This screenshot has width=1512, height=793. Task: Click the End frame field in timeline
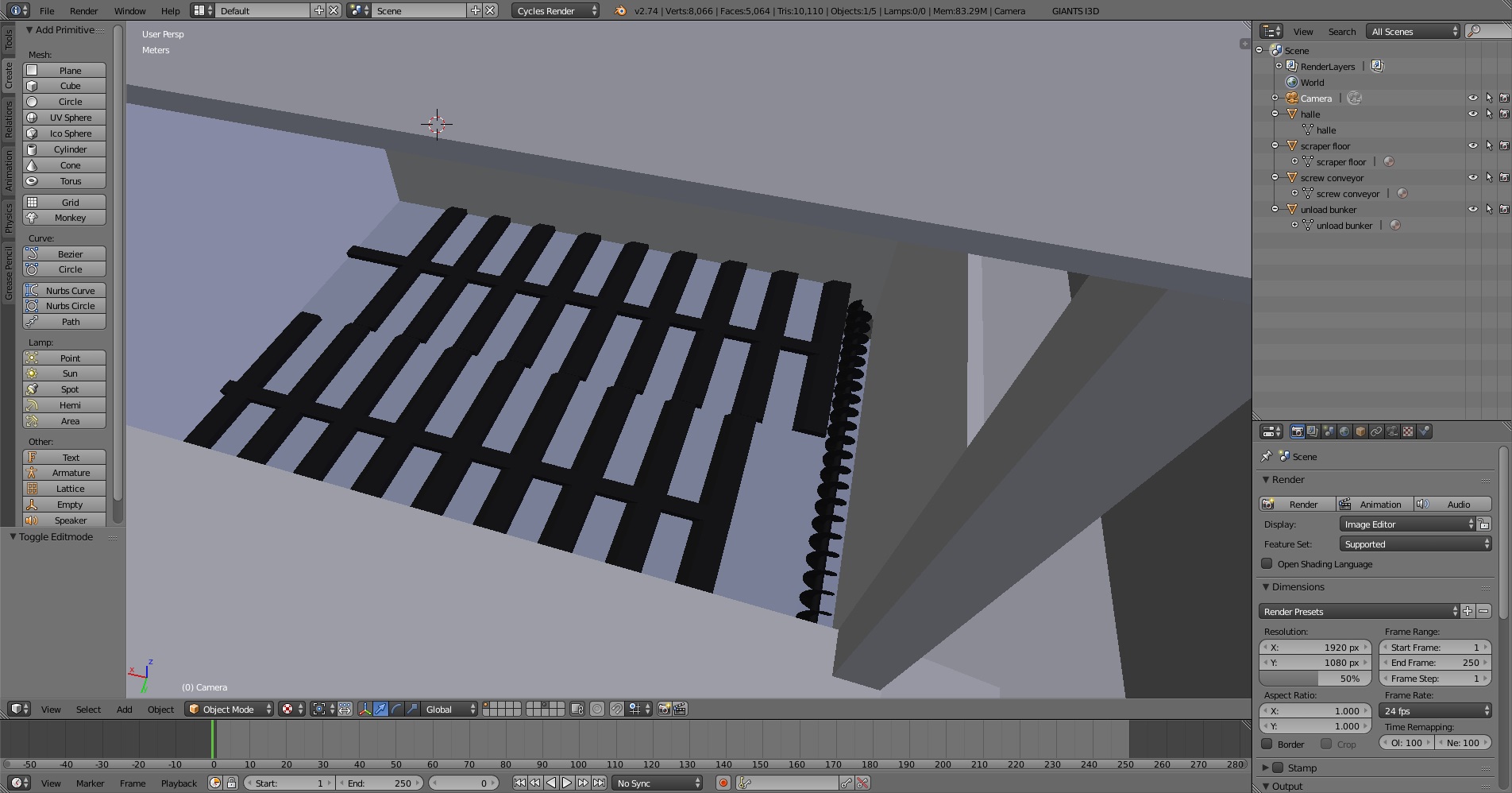(379, 783)
